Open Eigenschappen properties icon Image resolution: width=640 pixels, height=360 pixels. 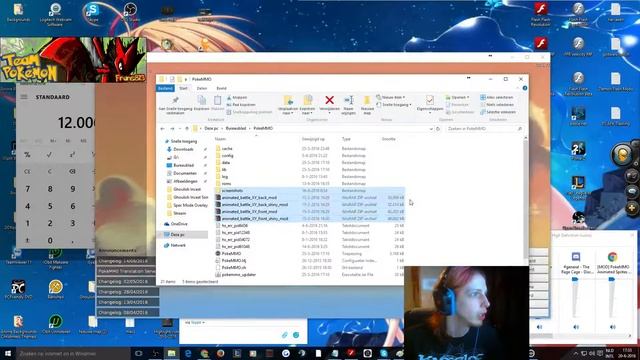pos(430,100)
